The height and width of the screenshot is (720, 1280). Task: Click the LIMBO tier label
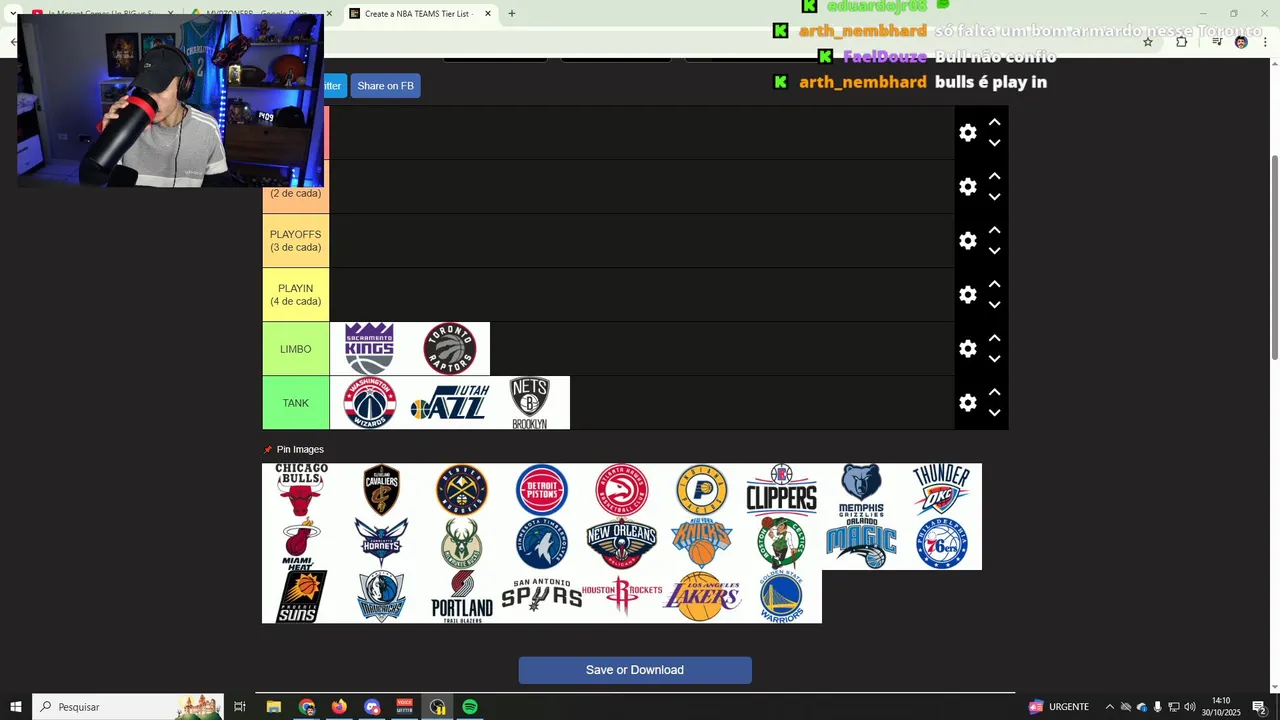[x=296, y=349]
